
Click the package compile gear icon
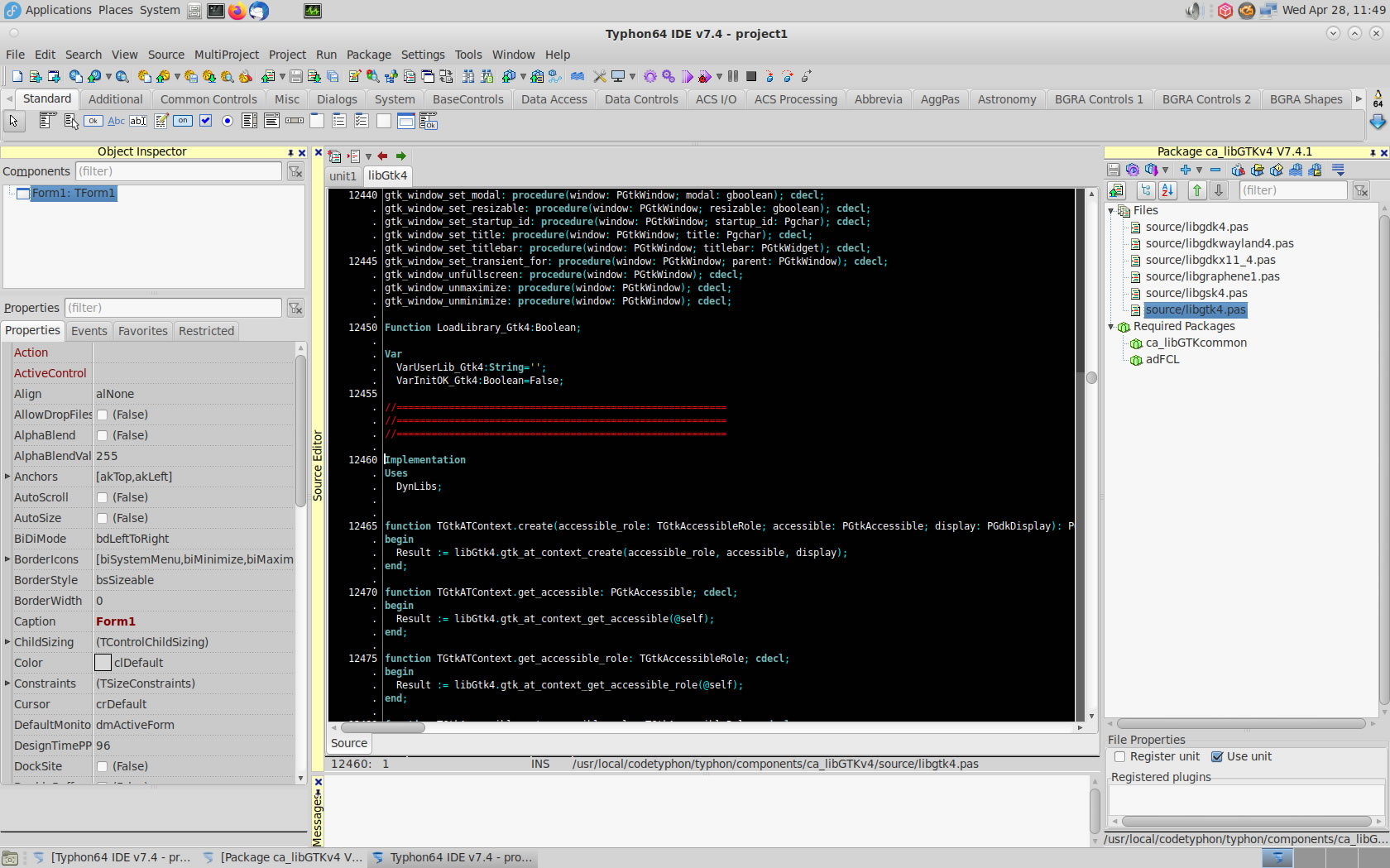pos(1132,170)
